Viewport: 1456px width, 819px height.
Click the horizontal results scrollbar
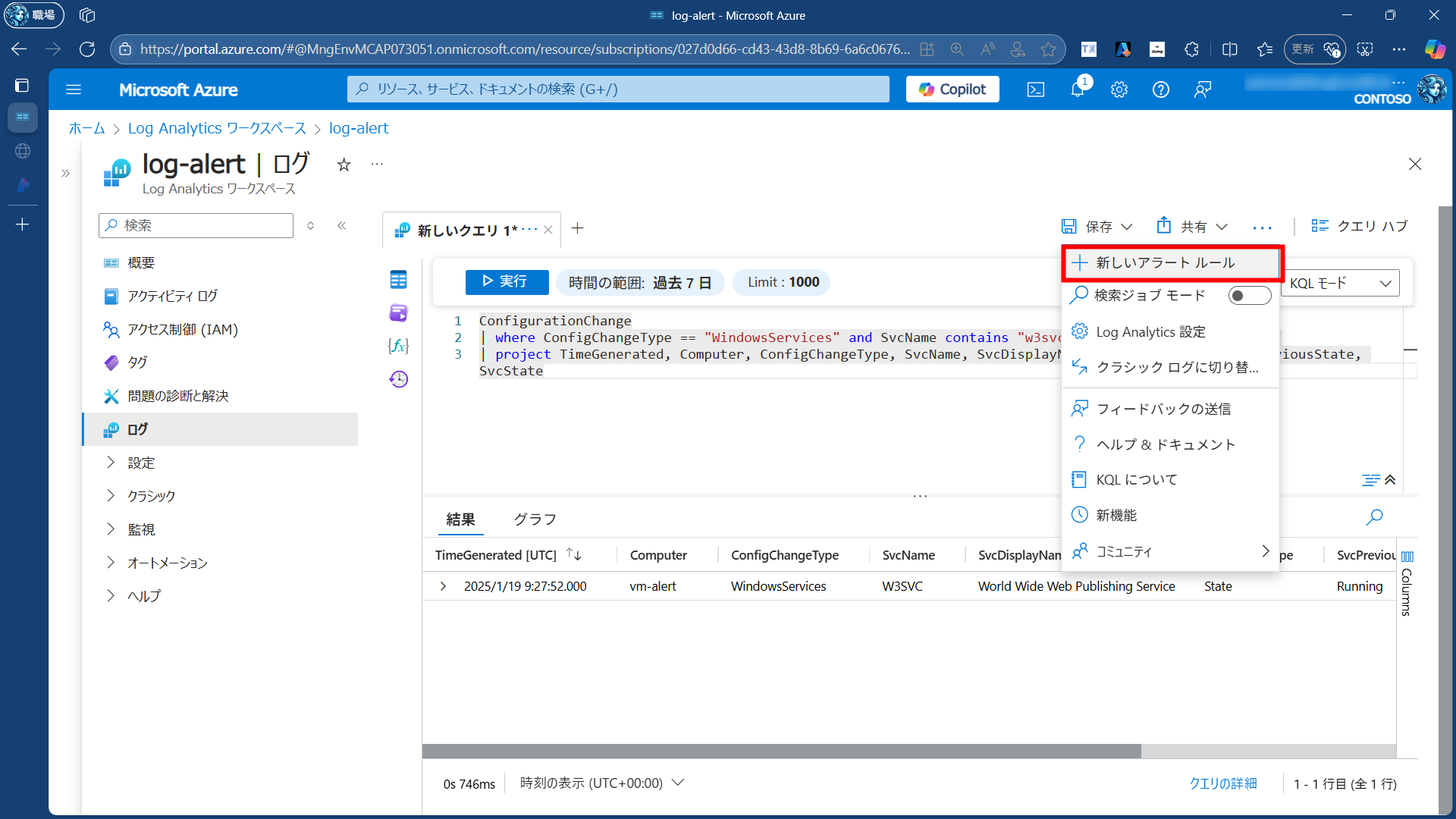pyautogui.click(x=781, y=751)
